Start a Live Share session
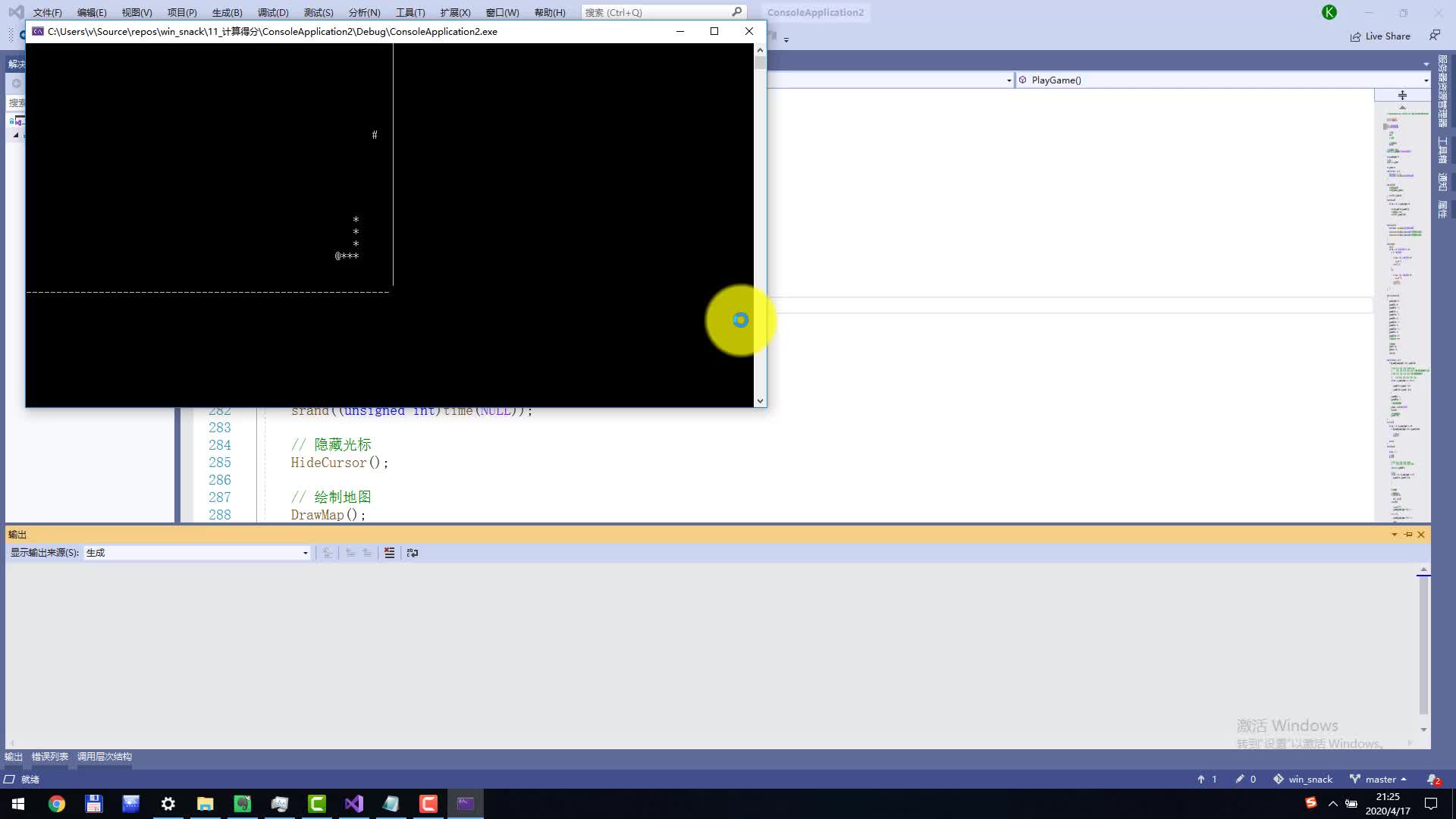This screenshot has width=1456, height=819. coord(1380,36)
